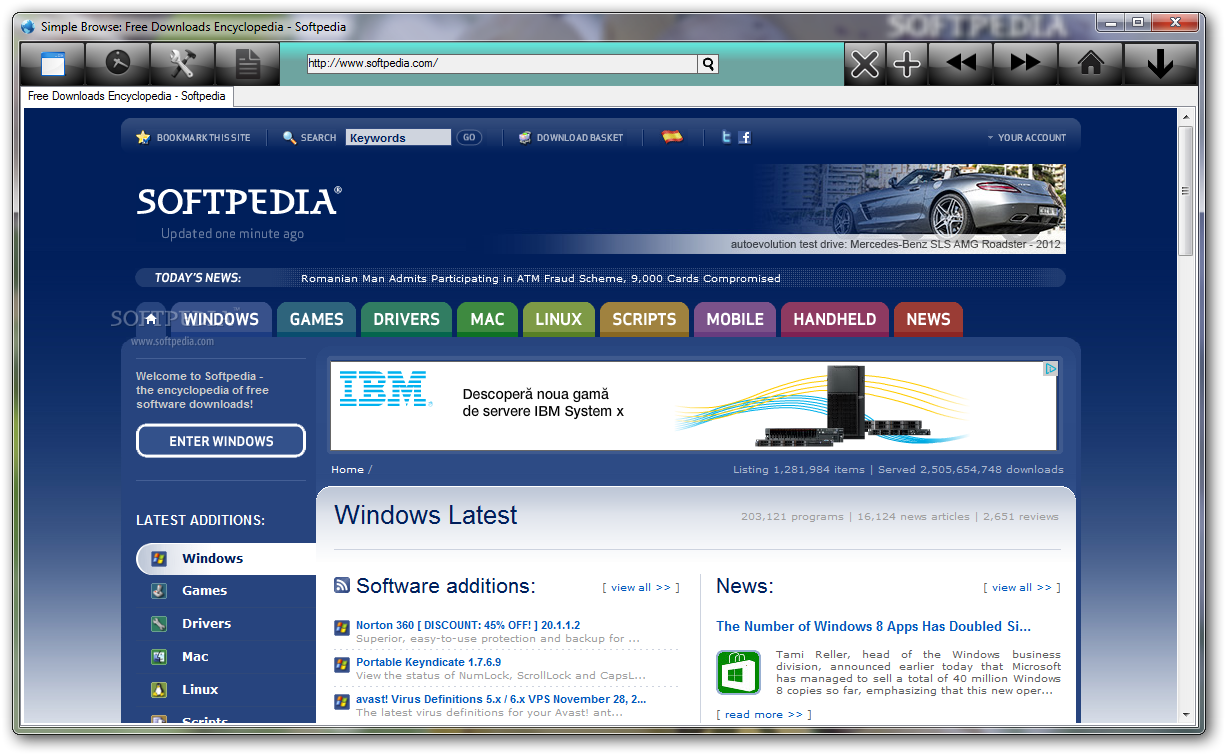1226x755 pixels.
Task: Click today's news ATM Fraud headline
Action: click(541, 278)
